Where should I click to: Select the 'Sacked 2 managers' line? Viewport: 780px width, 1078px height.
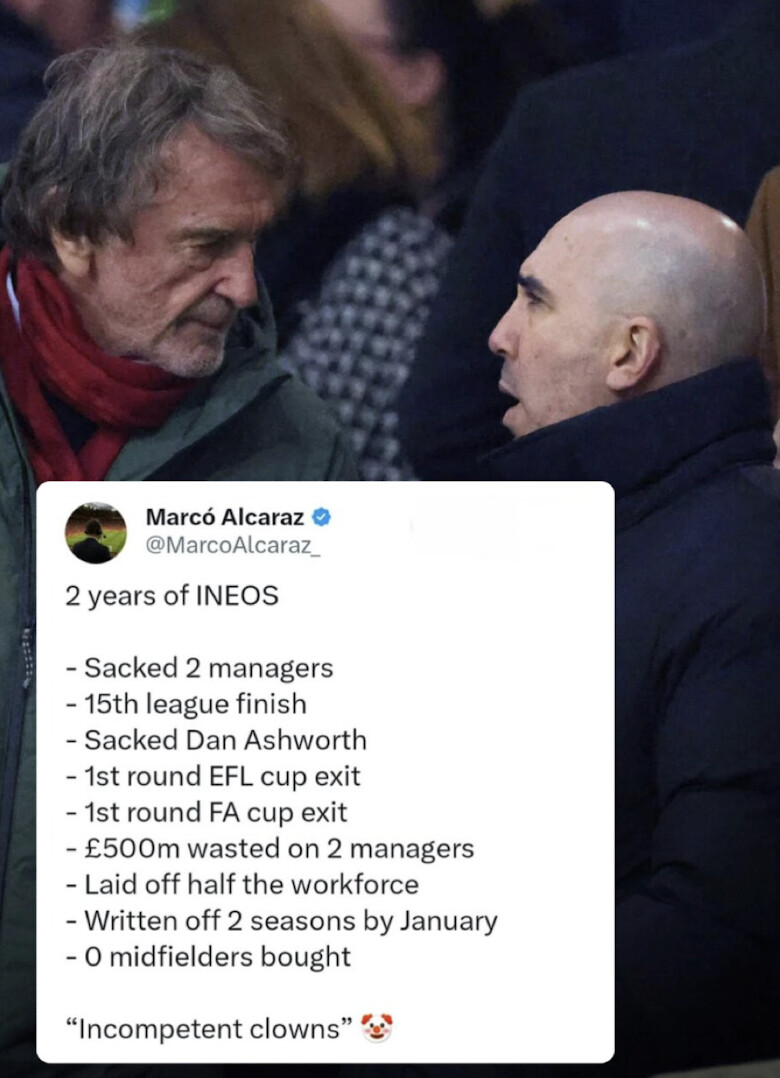point(199,668)
